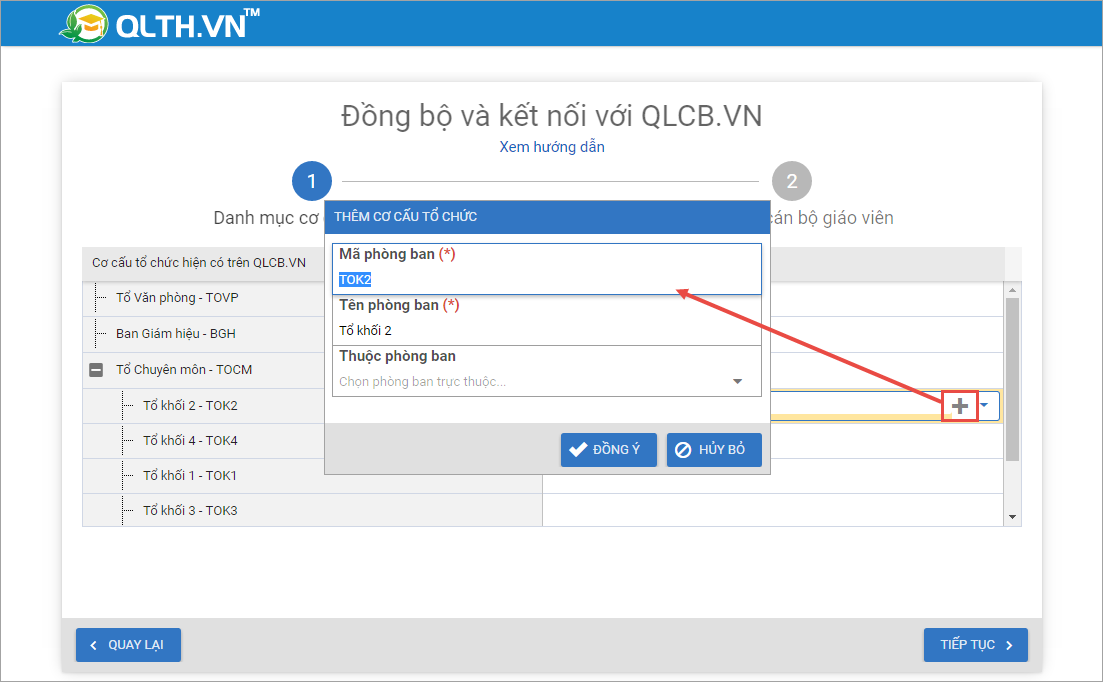Click the TIẾP TỤC continue button

976,645
